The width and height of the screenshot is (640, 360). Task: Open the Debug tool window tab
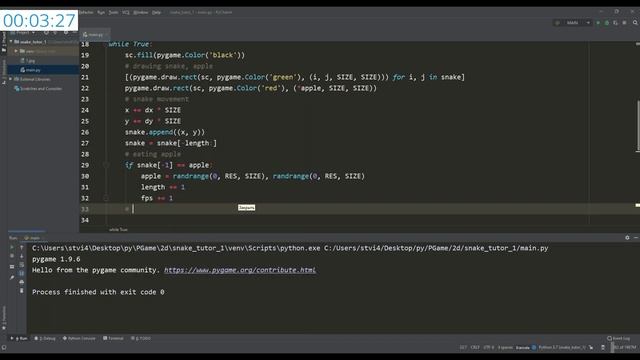tap(45, 338)
